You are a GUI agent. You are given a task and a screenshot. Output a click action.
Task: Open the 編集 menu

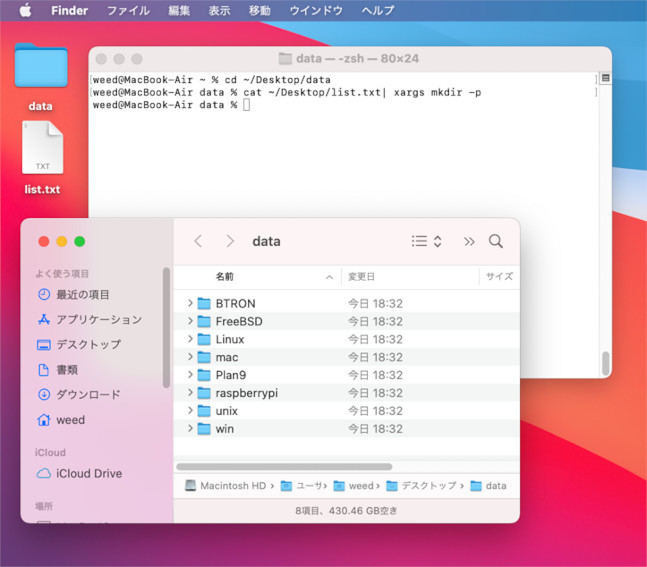(179, 10)
